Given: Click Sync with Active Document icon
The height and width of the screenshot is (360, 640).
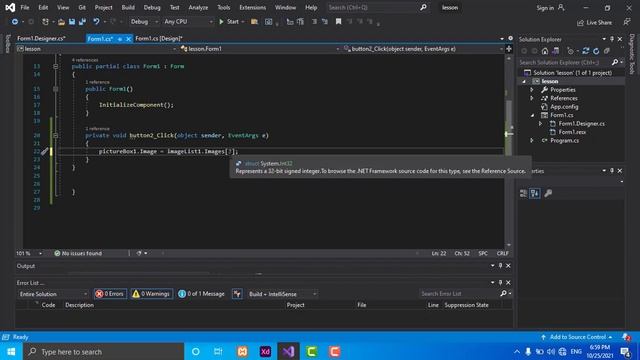Looking at the screenshot, I should click(586, 51).
